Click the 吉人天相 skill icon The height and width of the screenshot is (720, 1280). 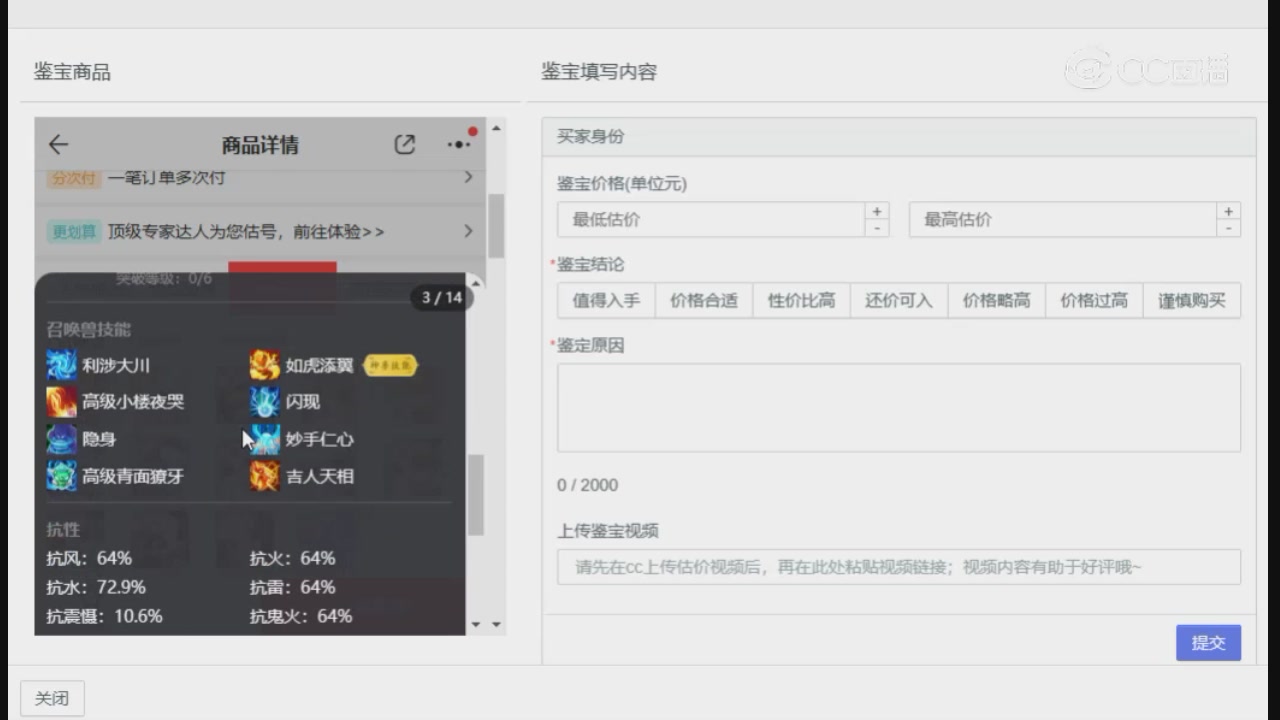[x=265, y=476]
